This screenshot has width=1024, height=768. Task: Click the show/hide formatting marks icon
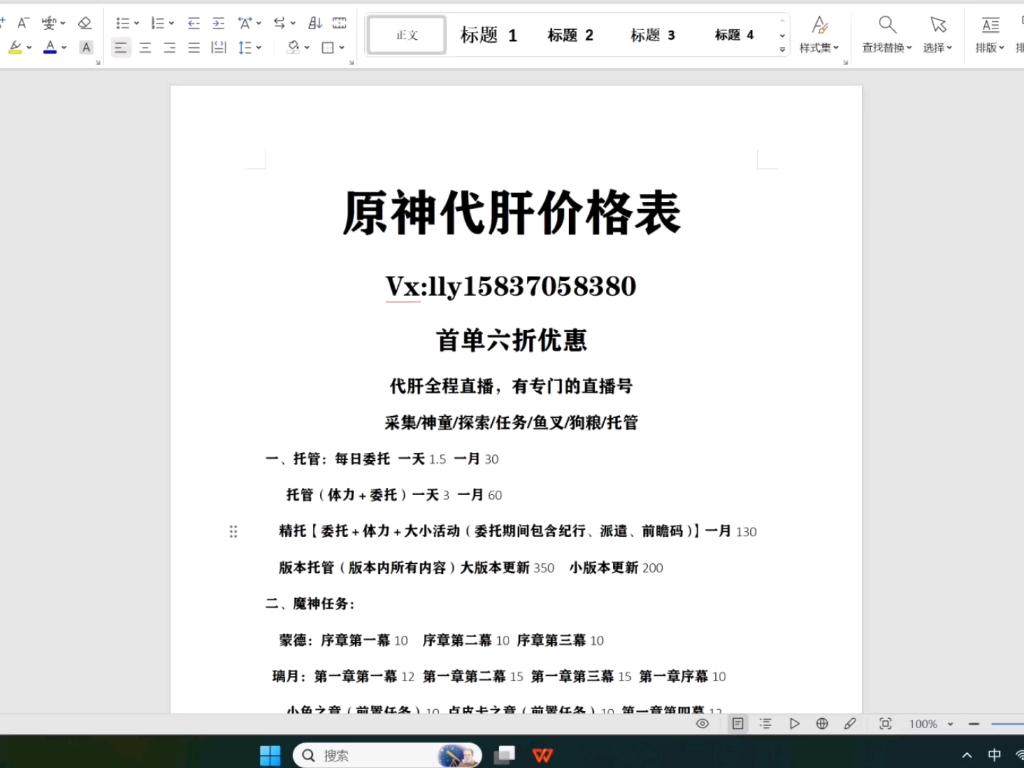(x=340, y=23)
